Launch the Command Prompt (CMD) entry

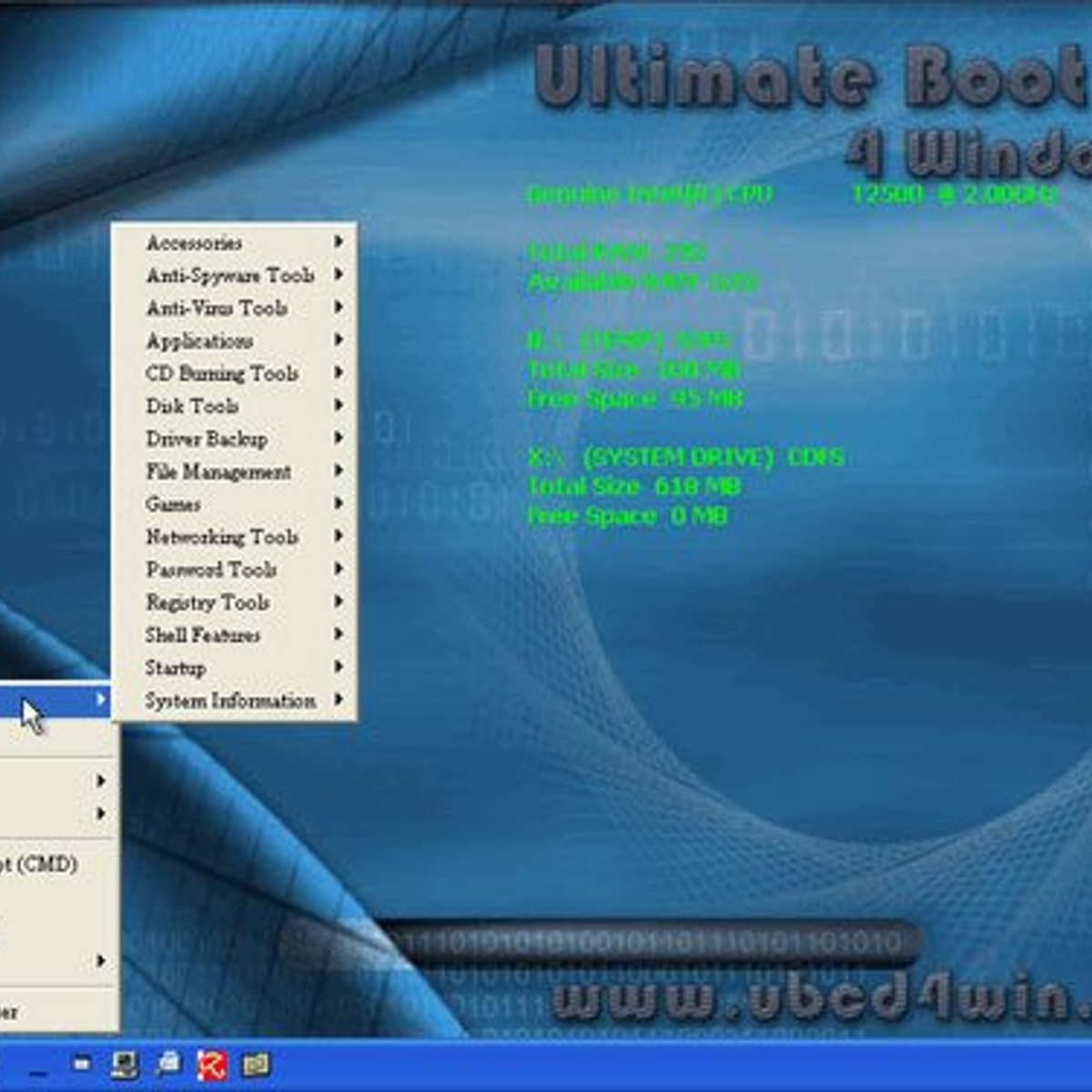point(38,864)
